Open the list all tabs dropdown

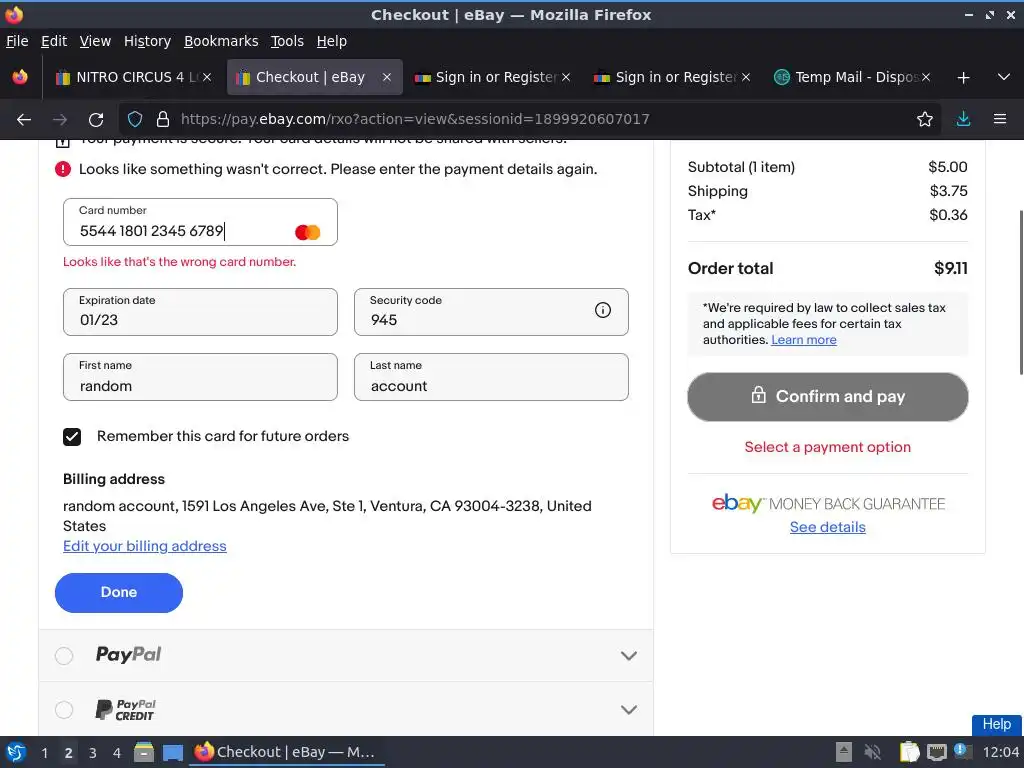pos(1004,77)
